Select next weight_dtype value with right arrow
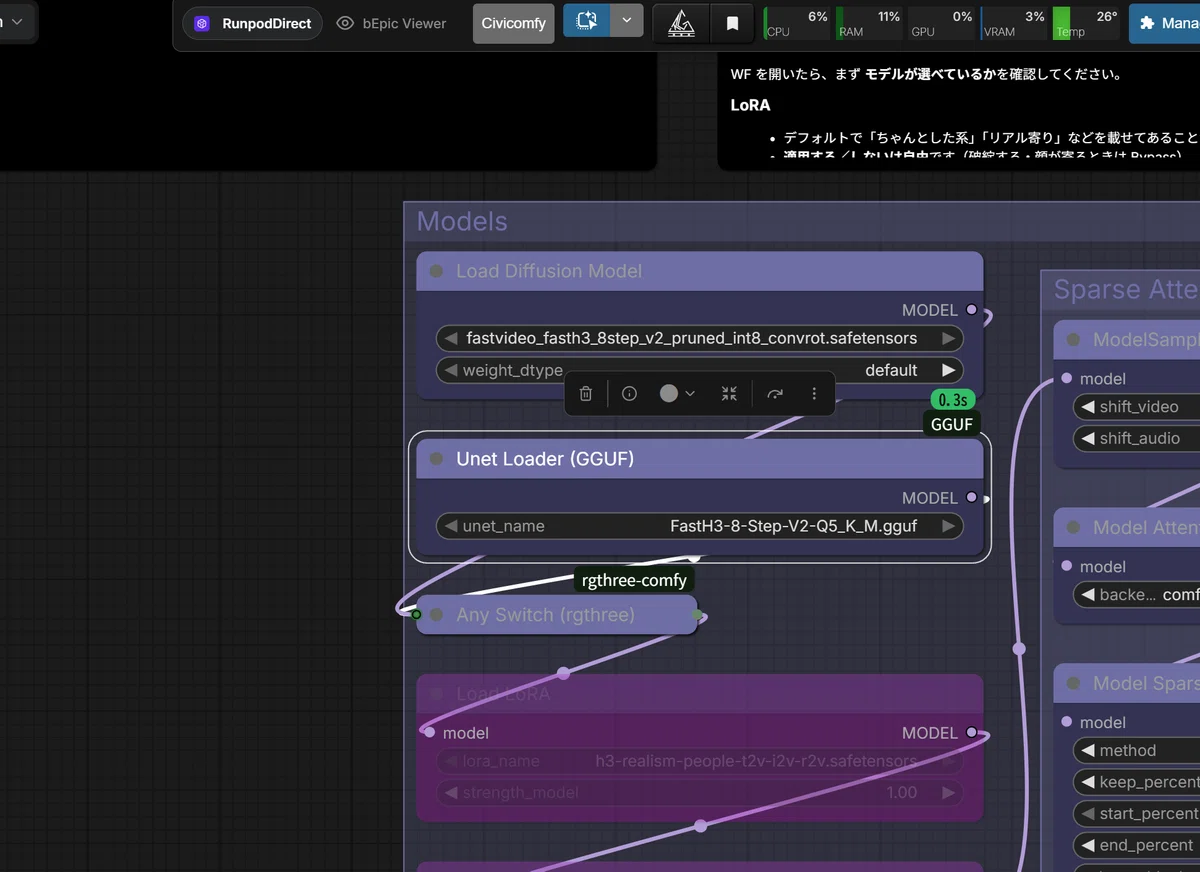1200x872 pixels. tap(948, 370)
